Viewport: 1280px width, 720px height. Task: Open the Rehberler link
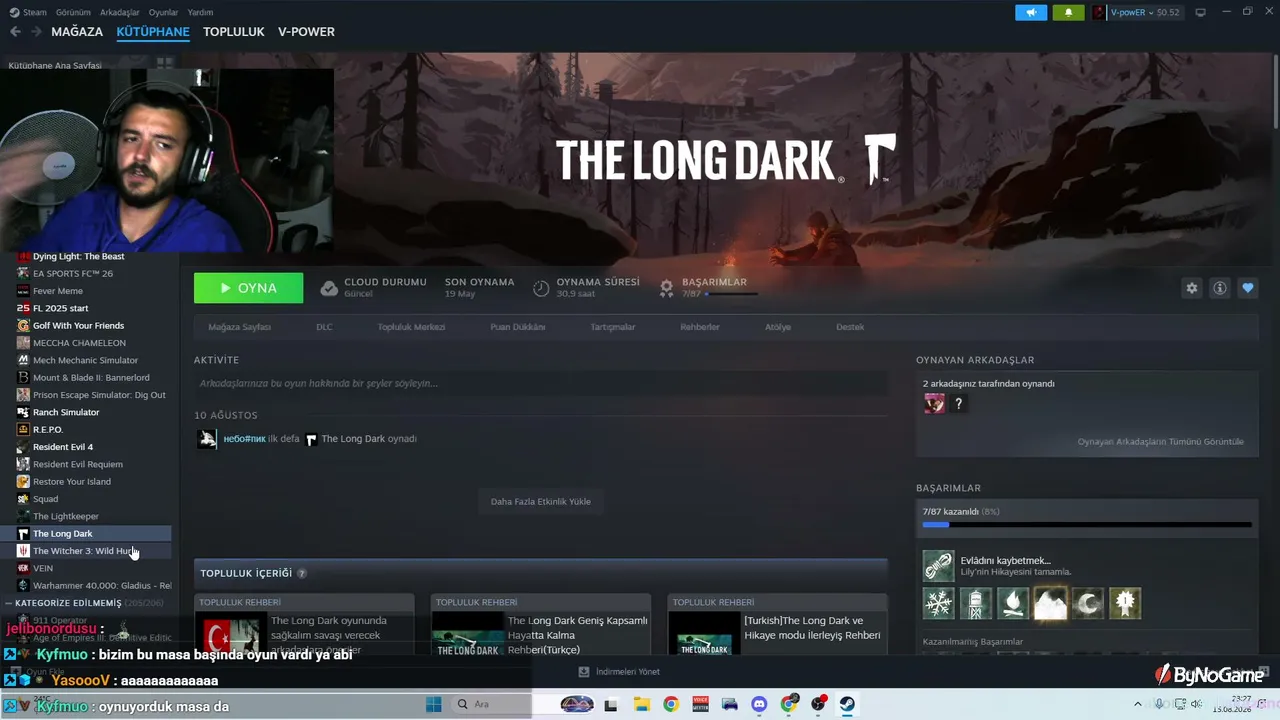click(700, 327)
